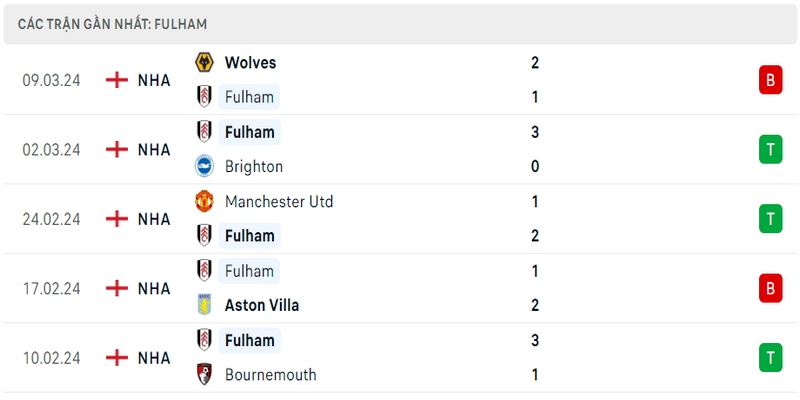Click the Wolves club crest icon

(x=205, y=62)
